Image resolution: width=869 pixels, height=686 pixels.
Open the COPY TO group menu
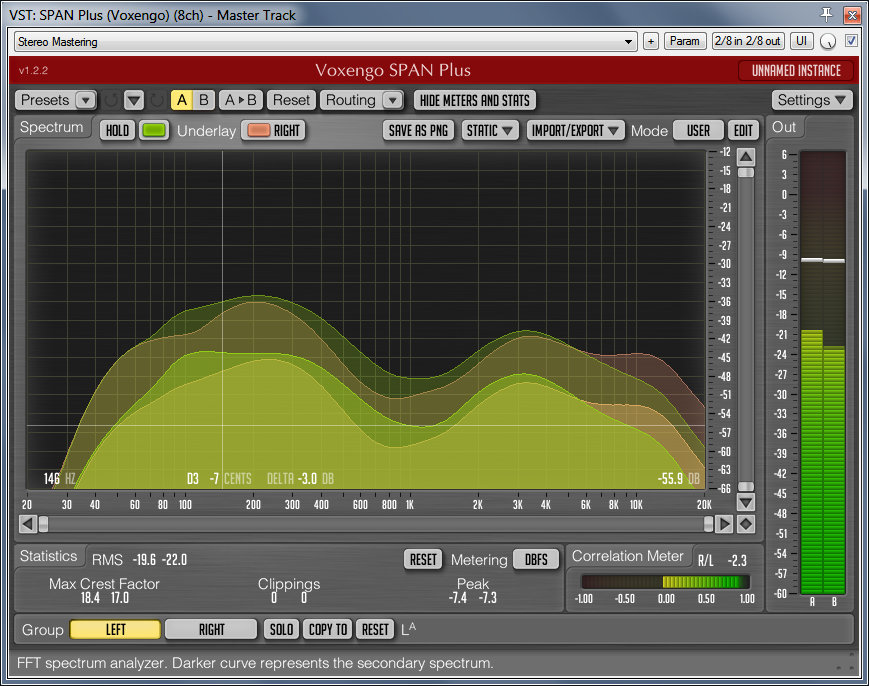(x=328, y=629)
